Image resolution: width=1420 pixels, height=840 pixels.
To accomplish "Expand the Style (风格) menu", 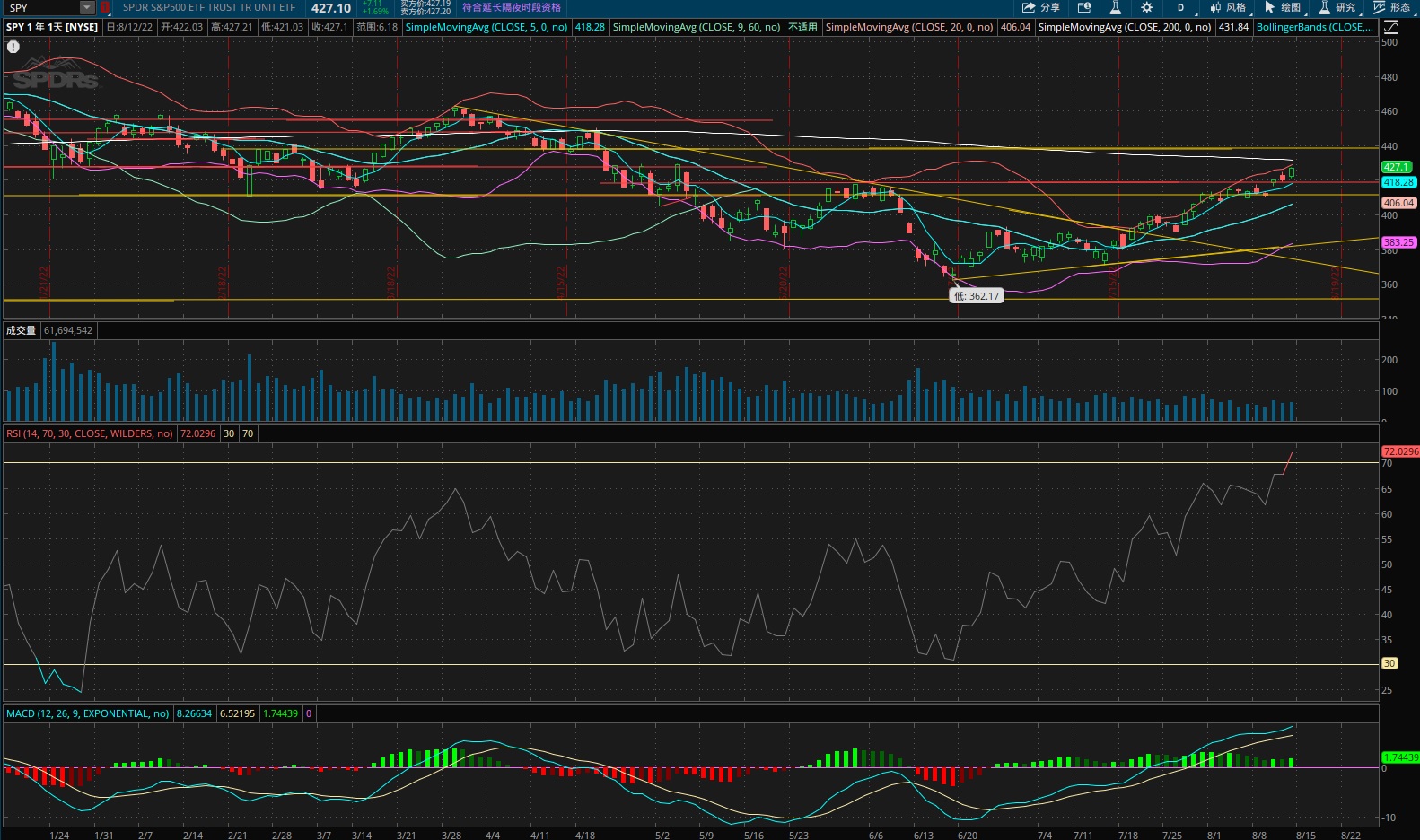I will coord(1228,7).
